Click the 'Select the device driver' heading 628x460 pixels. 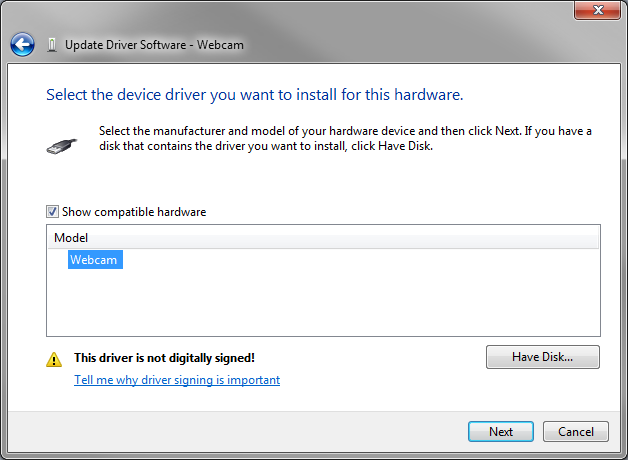coord(254,95)
